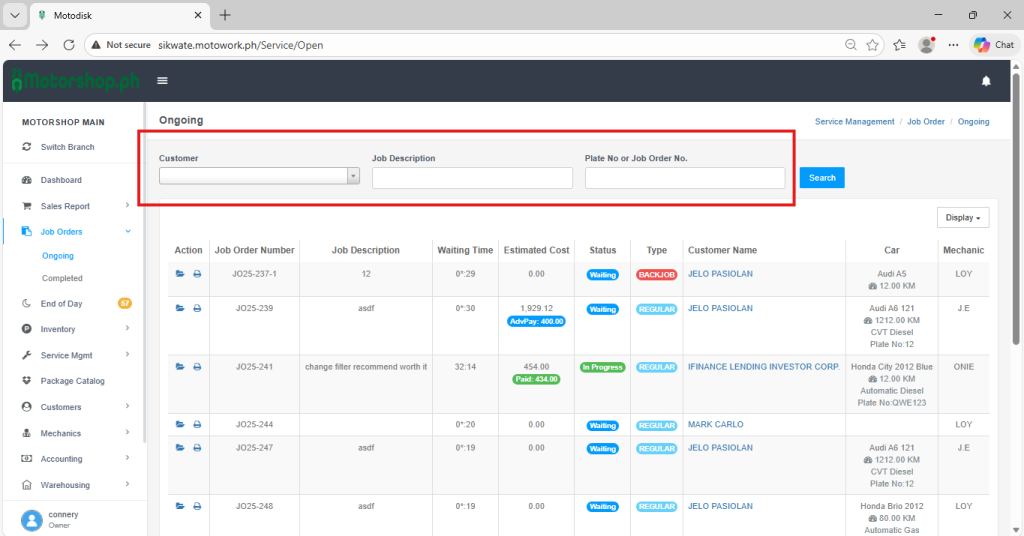Open the Customer dropdown filter
Screen dimensions: 1024x536
pyautogui.click(x=259, y=177)
